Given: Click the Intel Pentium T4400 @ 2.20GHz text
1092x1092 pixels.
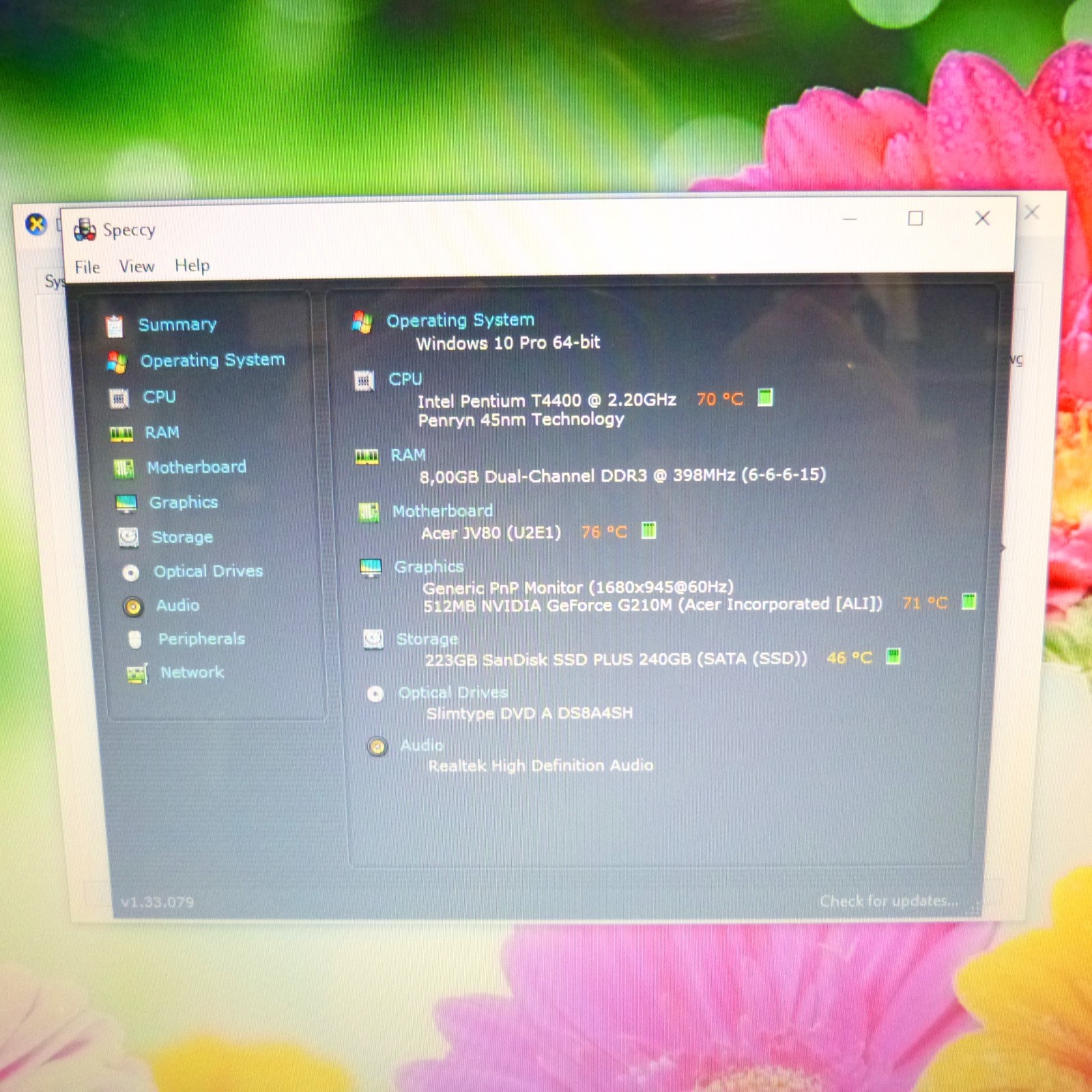Looking at the screenshot, I should point(547,400).
